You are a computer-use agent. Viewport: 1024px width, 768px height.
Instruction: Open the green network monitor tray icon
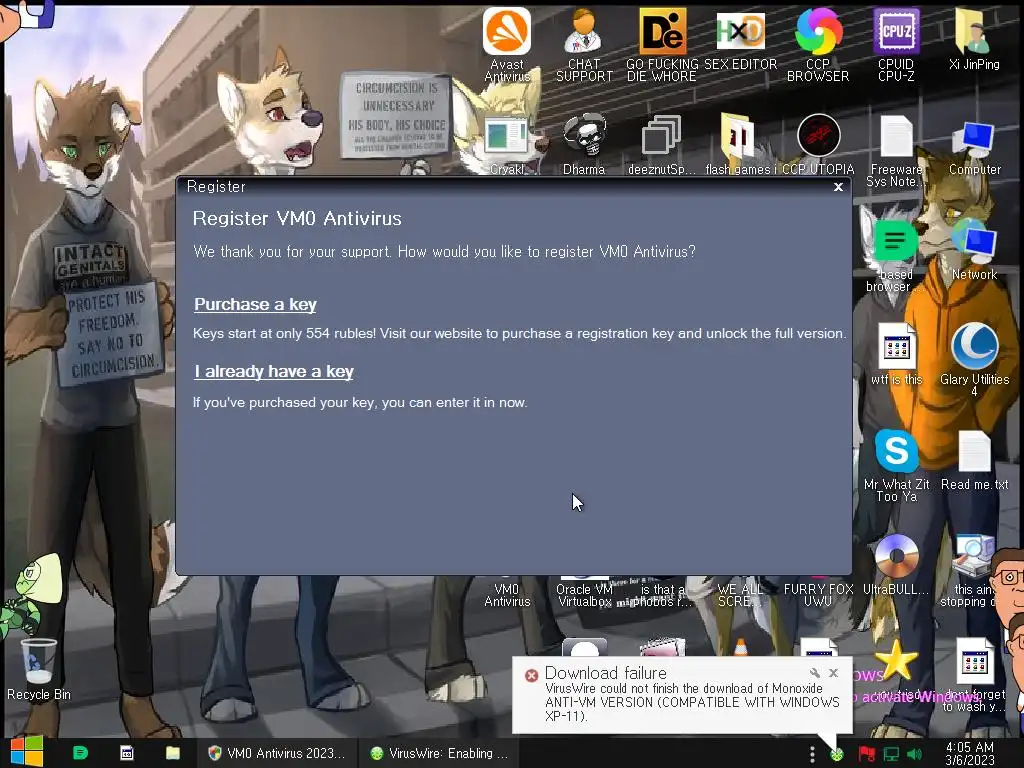click(891, 754)
